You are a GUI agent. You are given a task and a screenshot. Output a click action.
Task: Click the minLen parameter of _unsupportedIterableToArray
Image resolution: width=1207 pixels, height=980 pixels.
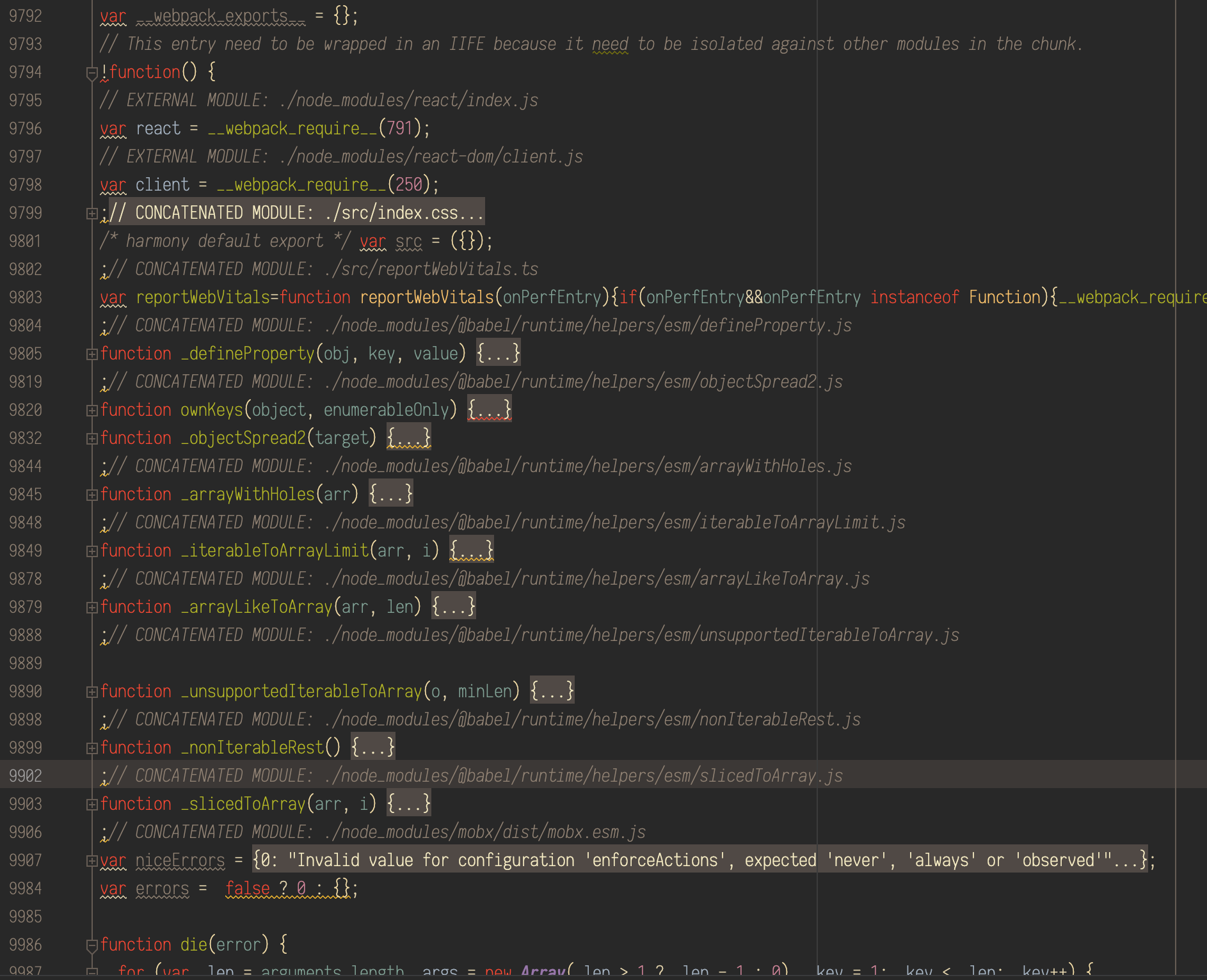click(485, 692)
